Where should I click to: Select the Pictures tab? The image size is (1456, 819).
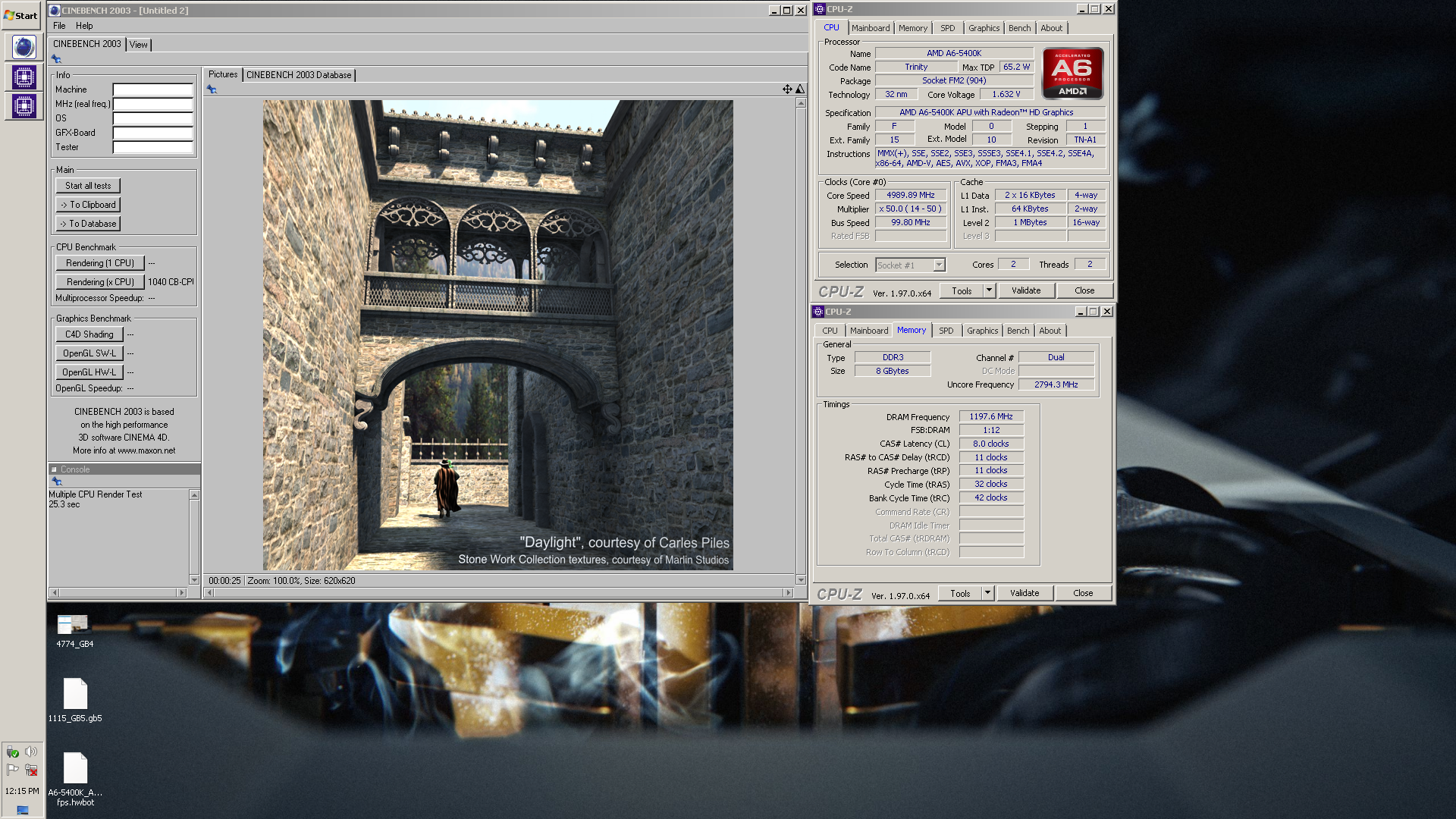223,74
